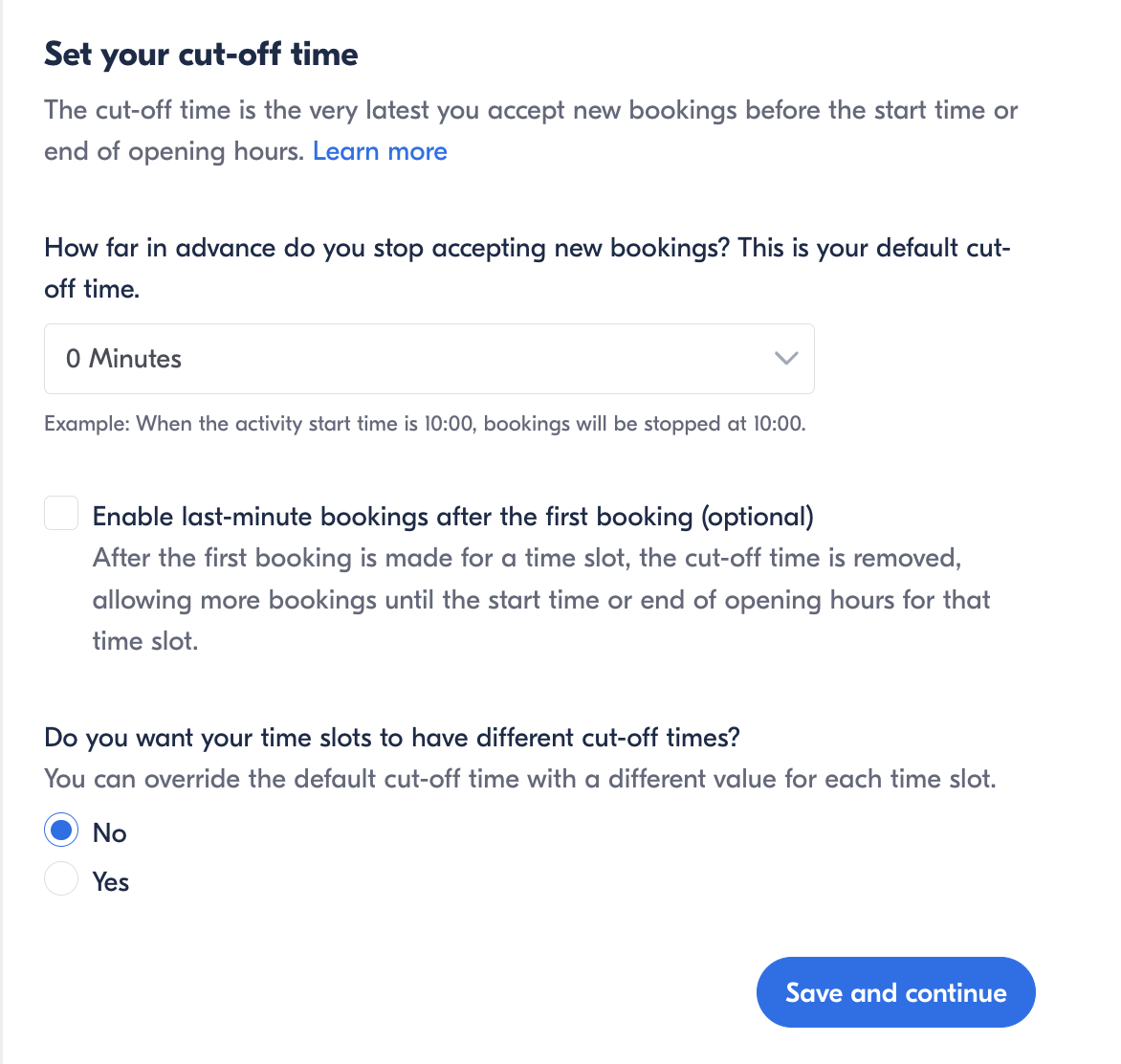Click the "No" option label text
Viewport: 1121px width, 1064px height.
110,833
